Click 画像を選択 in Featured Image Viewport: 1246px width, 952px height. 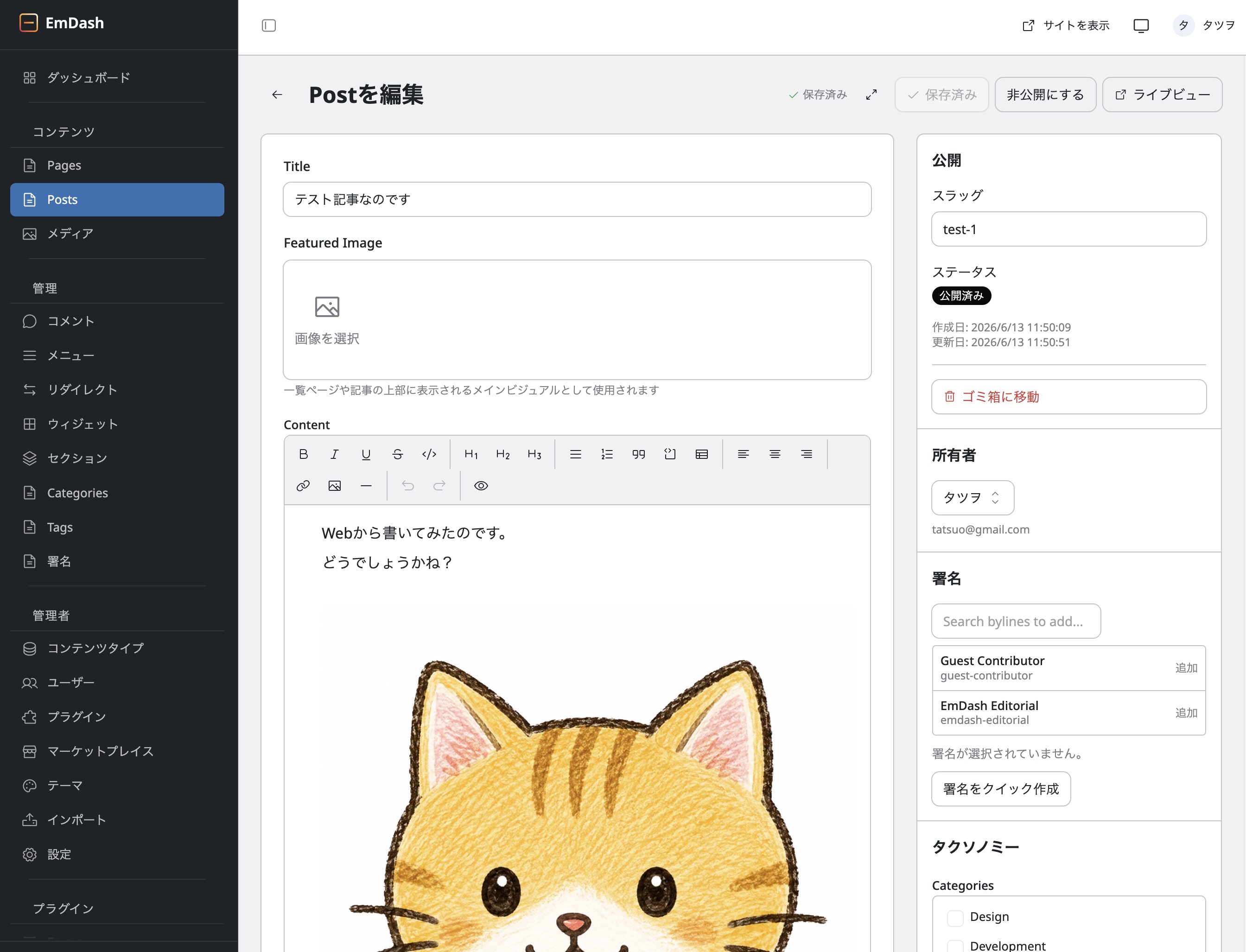[x=327, y=321]
